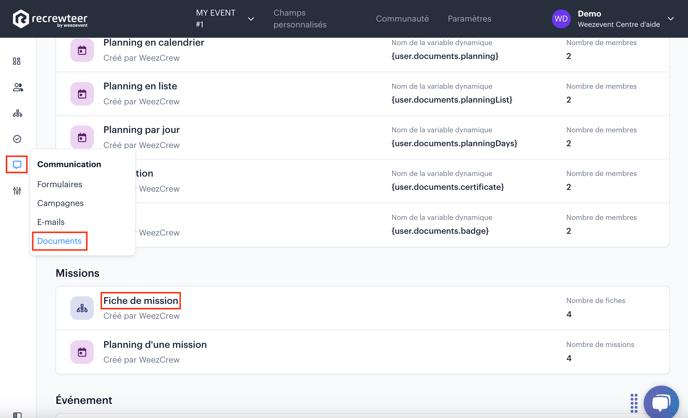The image size is (688, 418).
Task: Open the dashboard grid icon in sidebar
Action: pyautogui.click(x=17, y=61)
